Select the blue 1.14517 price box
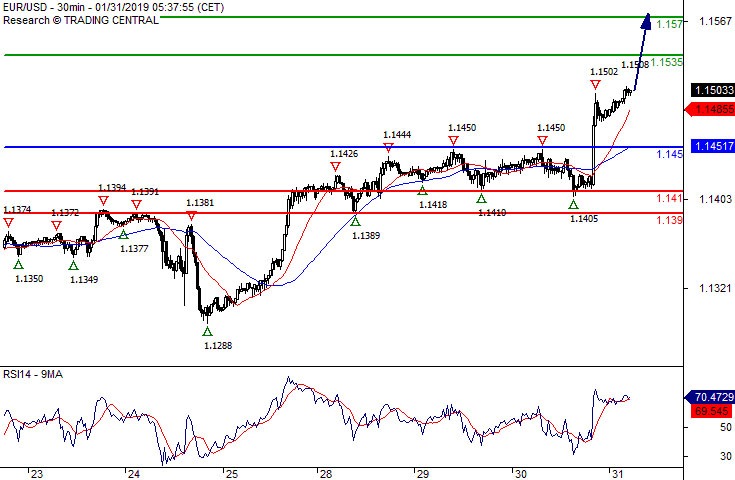Viewport: 735px width, 480px height. tap(713, 146)
